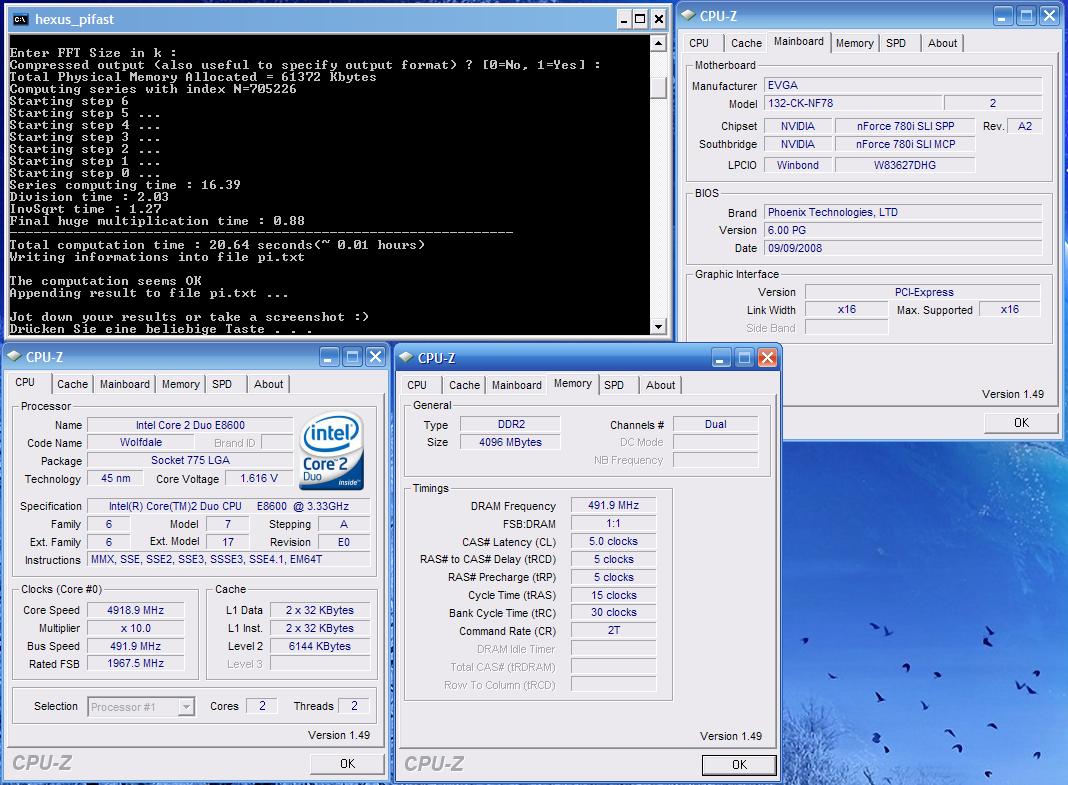Maximize the hexus_pifast console window

tap(640, 19)
